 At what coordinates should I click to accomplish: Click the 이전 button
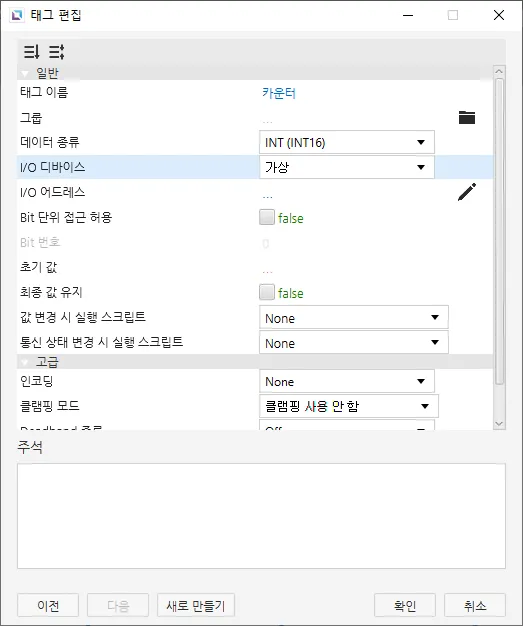(48, 605)
